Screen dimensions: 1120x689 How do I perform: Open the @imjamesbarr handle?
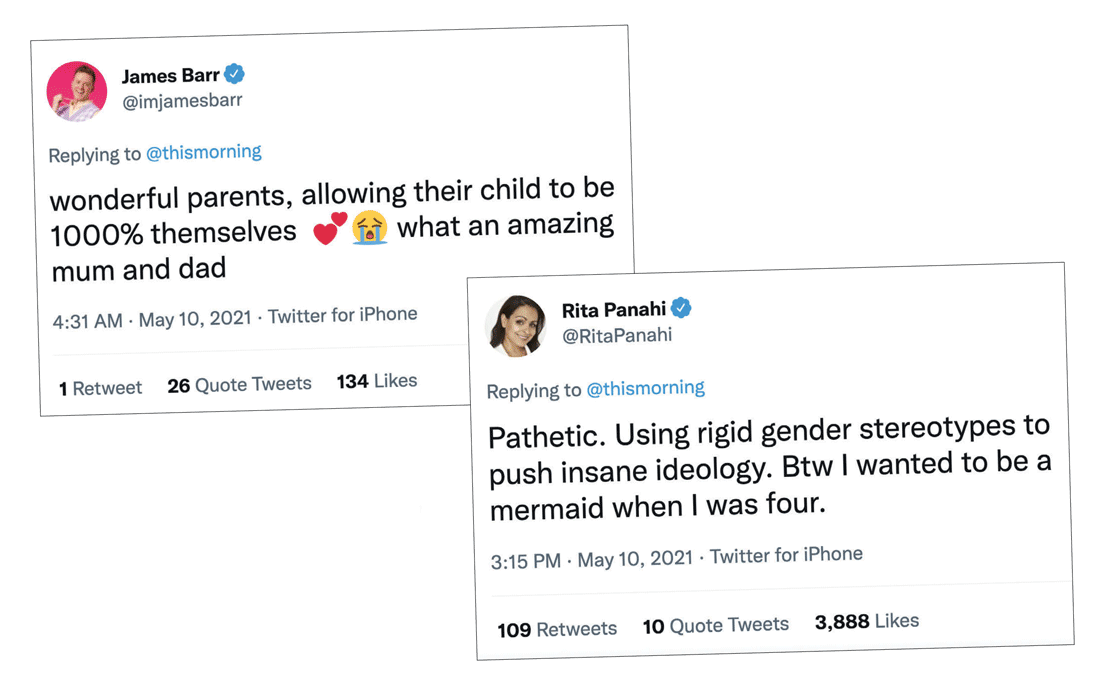click(x=182, y=101)
